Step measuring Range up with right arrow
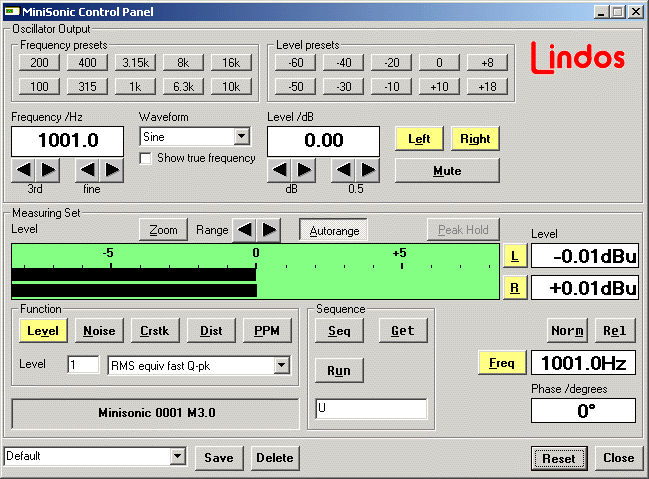 pyautogui.click(x=269, y=230)
